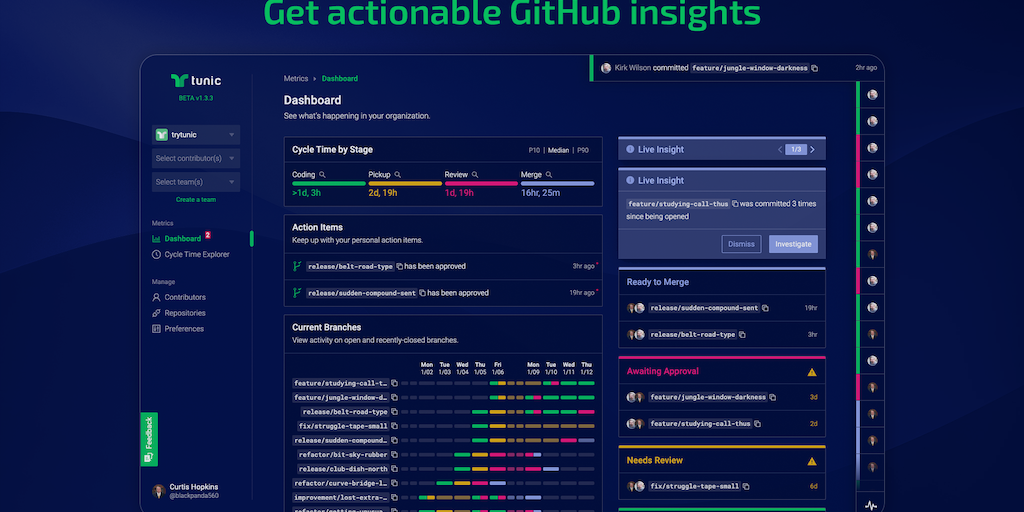
Task: Dismiss the live insight
Action: click(x=741, y=244)
